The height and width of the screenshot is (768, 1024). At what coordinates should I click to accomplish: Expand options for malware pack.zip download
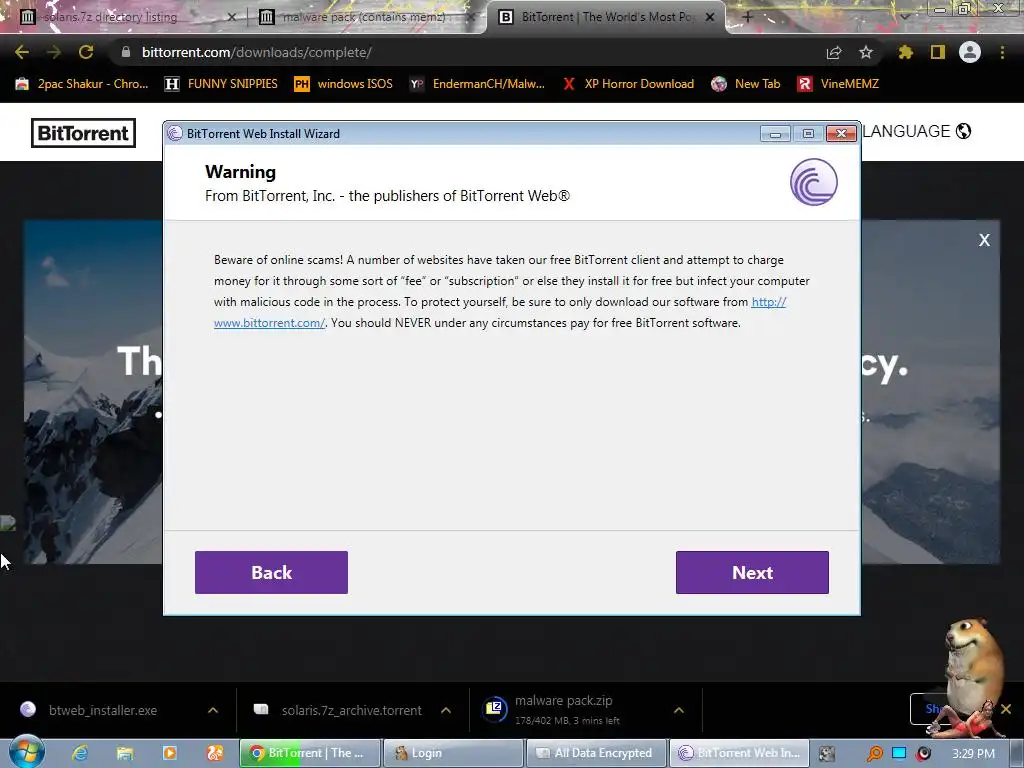[679, 710]
